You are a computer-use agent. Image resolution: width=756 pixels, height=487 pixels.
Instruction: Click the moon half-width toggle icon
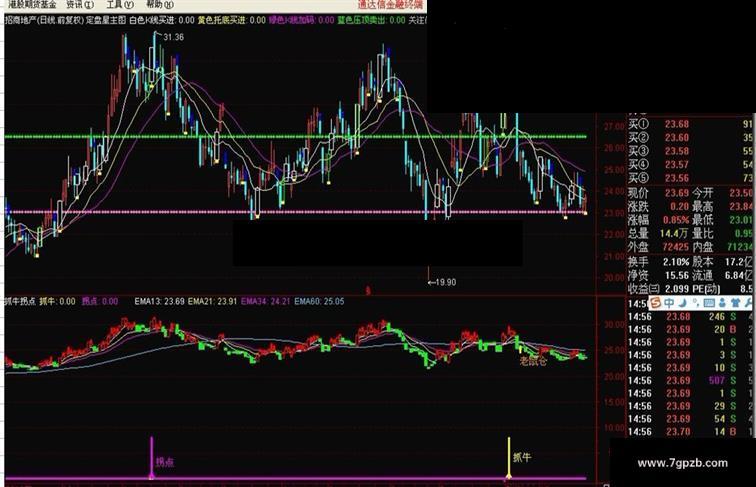(x=682, y=303)
